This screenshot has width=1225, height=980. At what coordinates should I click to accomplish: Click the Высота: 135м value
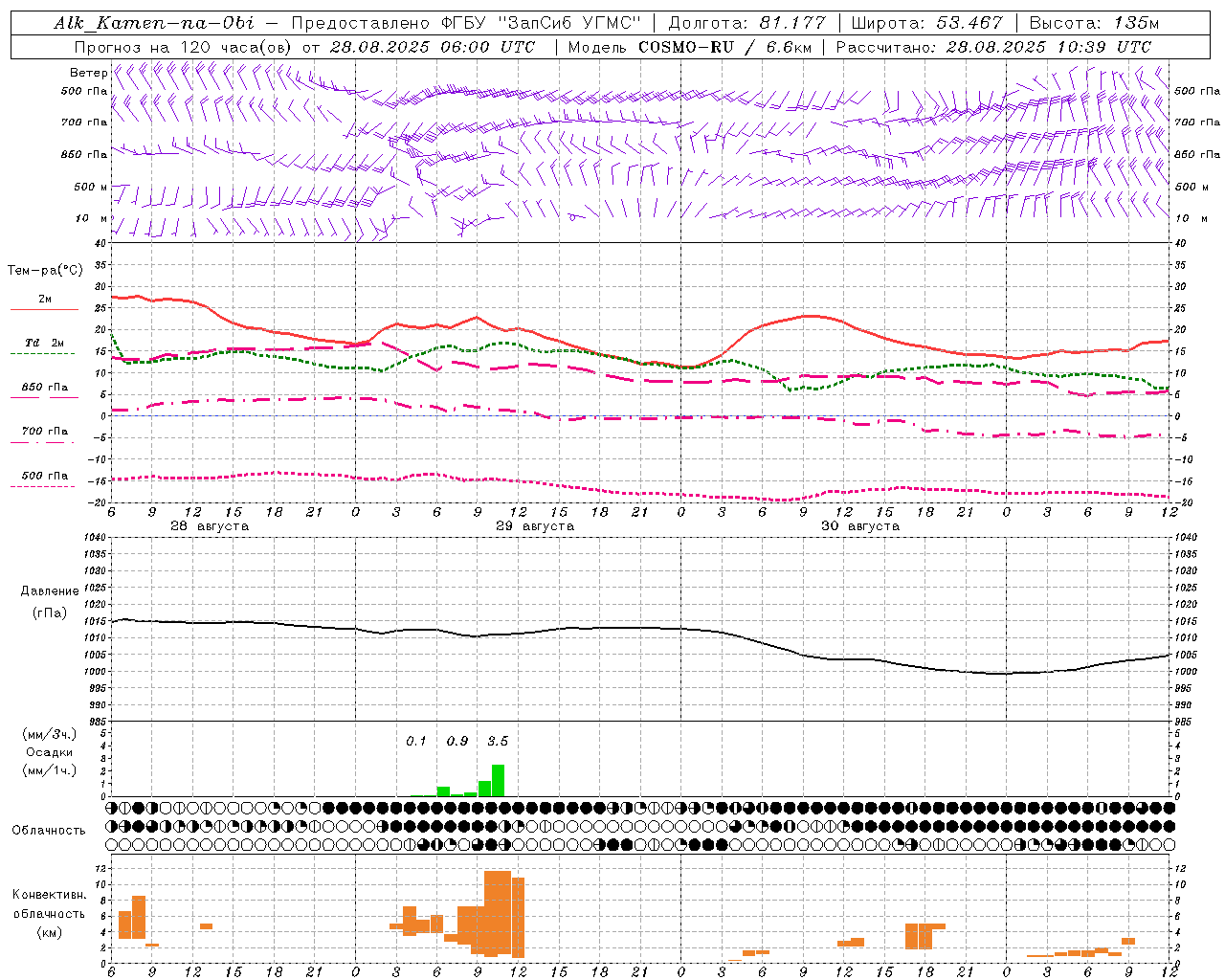[1094, 23]
